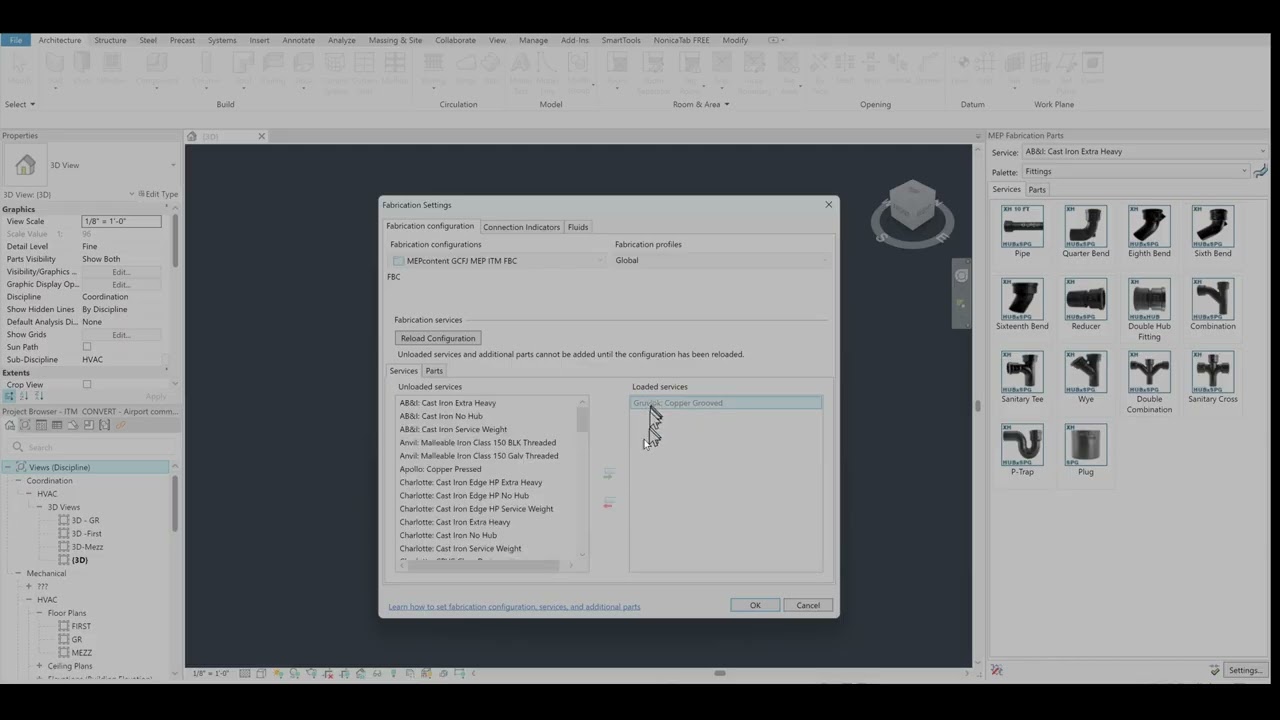This screenshot has height=720, width=1280.
Task: Select the Double Hub Fitting part
Action: [x=1149, y=309]
